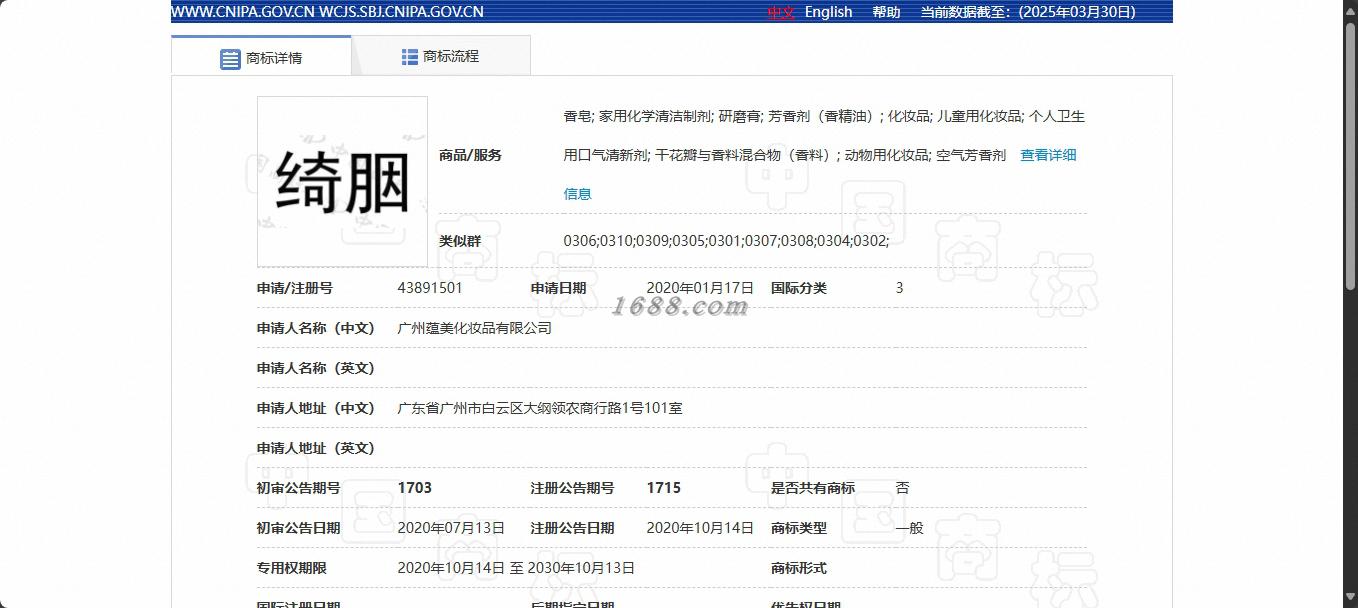Click the 申请/注册号 label
This screenshot has width=1358, height=608.
[295, 288]
